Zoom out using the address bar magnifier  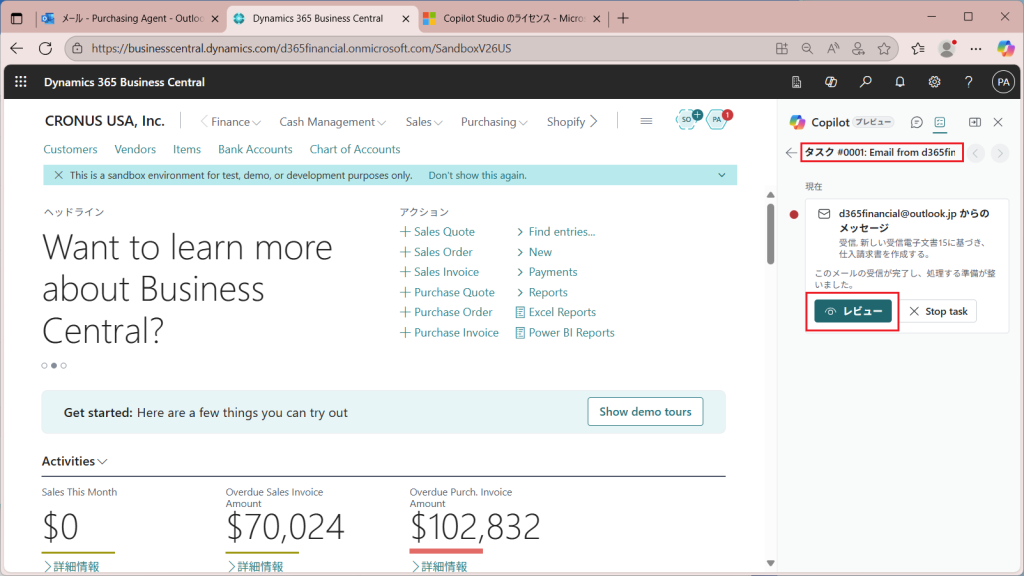[807, 48]
